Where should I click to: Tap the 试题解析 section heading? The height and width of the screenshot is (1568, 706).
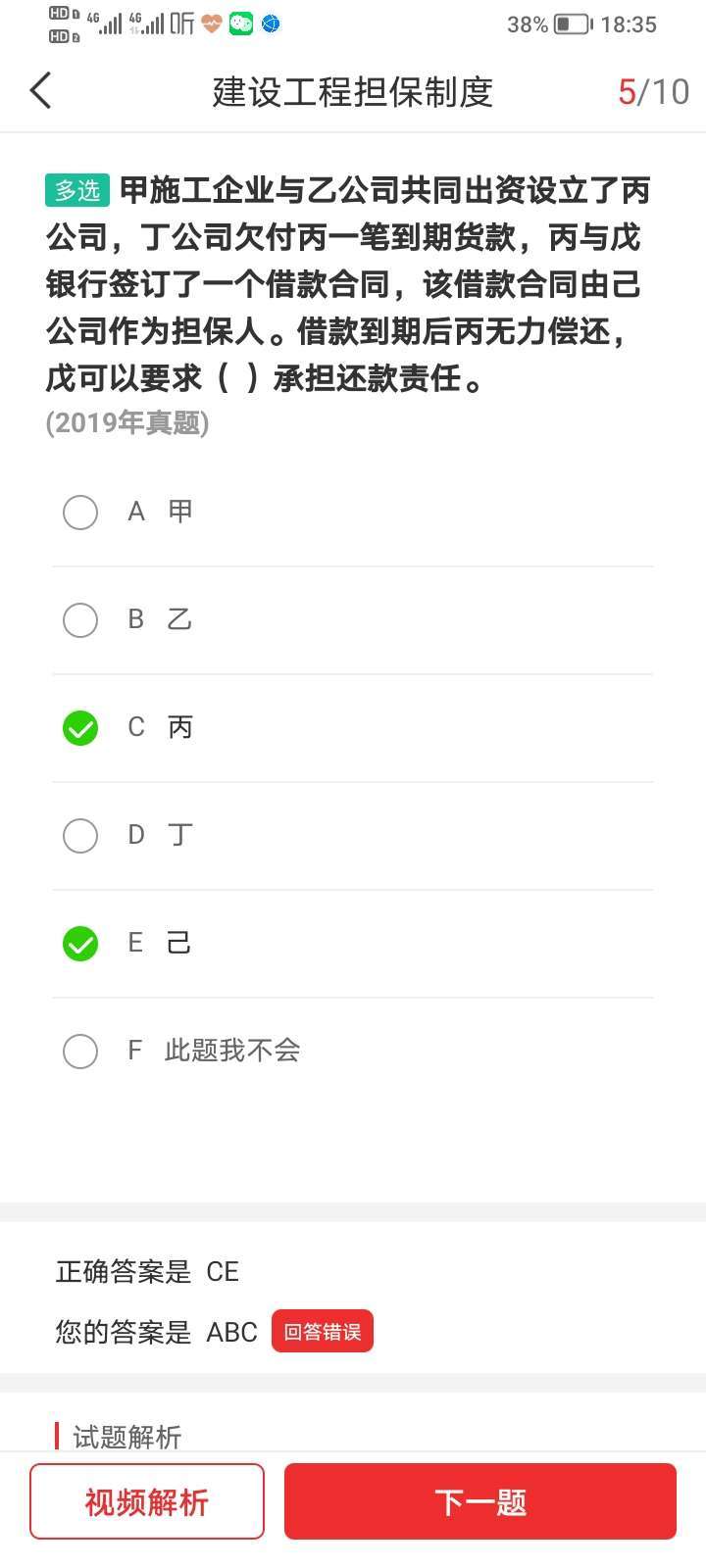pos(127,1437)
